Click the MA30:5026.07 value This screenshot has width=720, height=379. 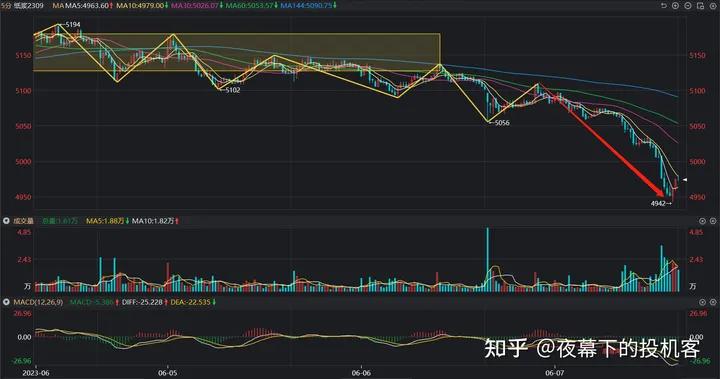click(x=195, y=6)
